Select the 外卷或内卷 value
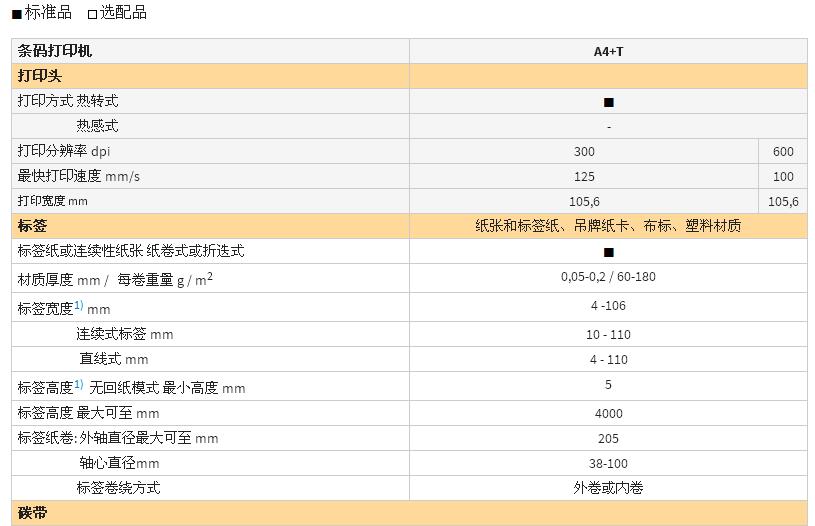 [x=608, y=488]
